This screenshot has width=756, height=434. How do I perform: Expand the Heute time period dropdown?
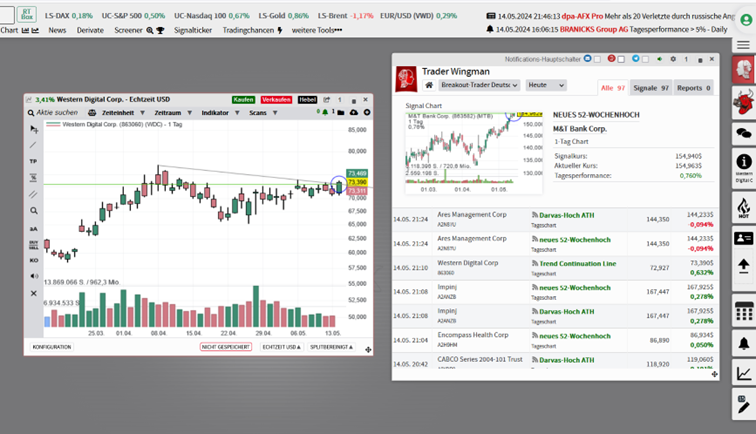pos(546,86)
